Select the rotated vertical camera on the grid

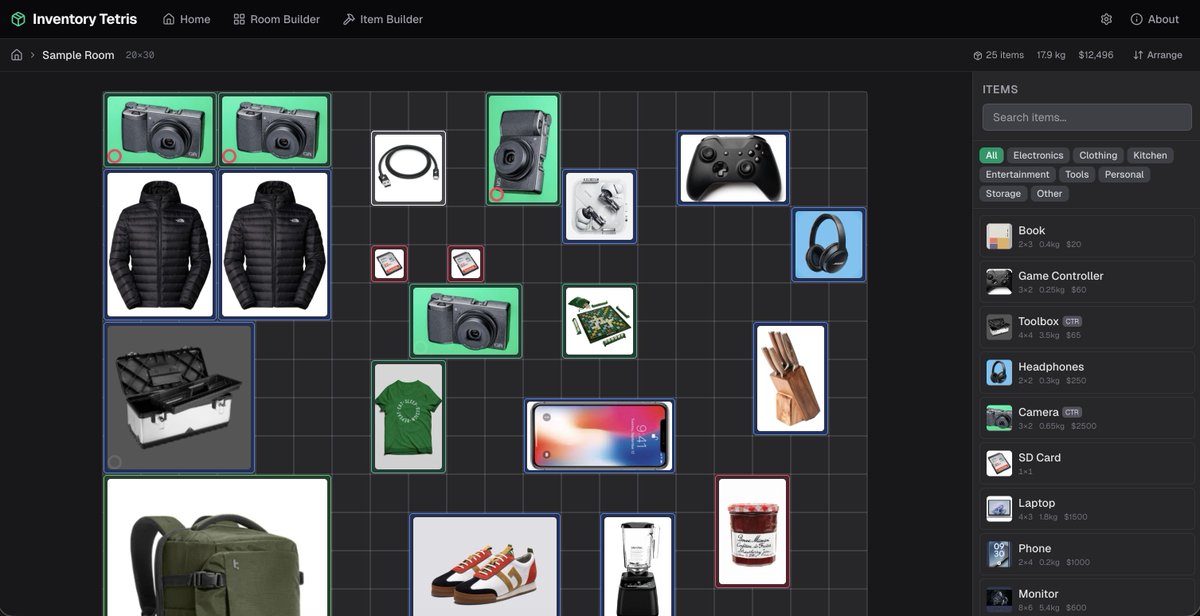[523, 149]
